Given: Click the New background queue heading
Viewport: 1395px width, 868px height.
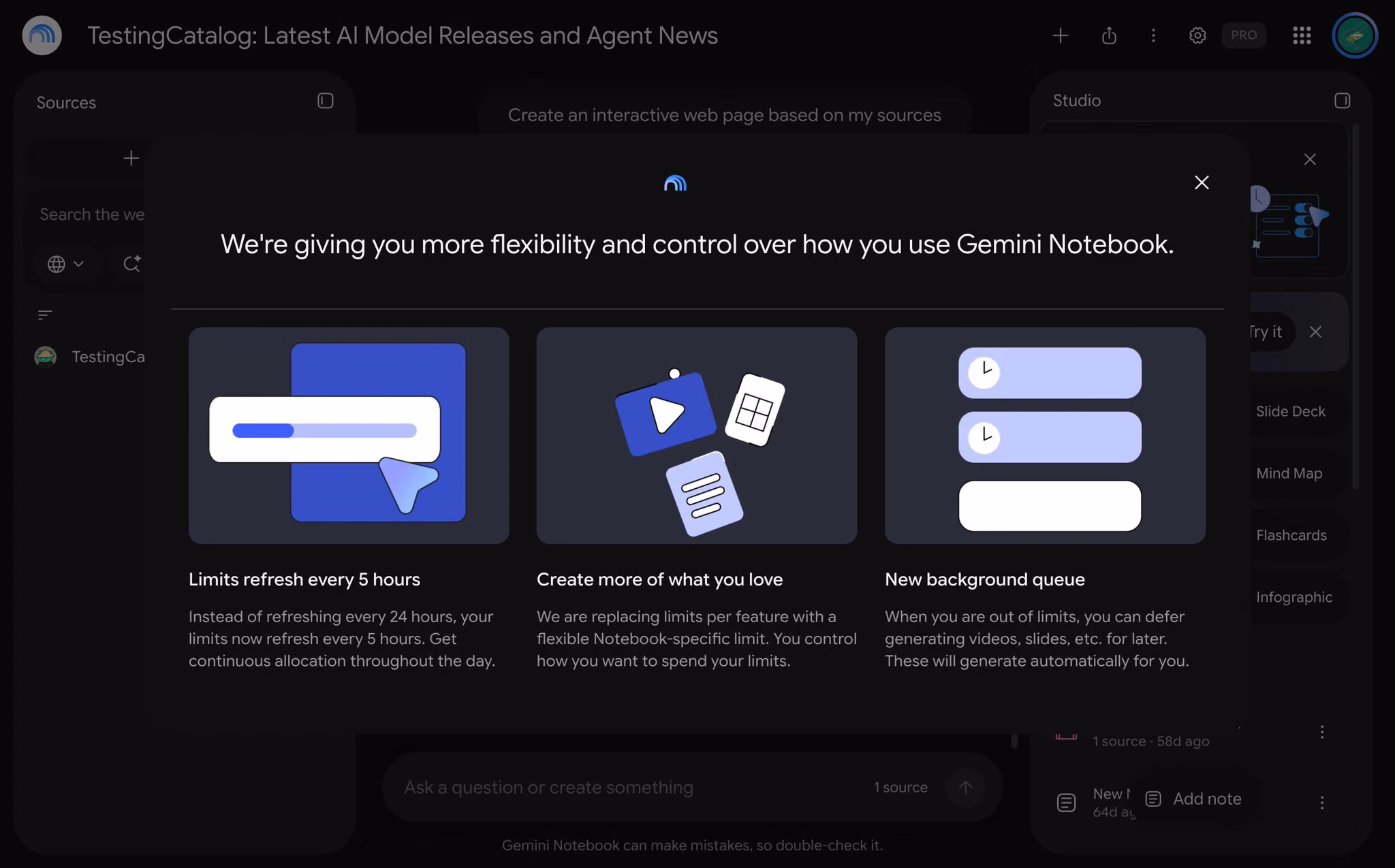Looking at the screenshot, I should click(x=985, y=579).
